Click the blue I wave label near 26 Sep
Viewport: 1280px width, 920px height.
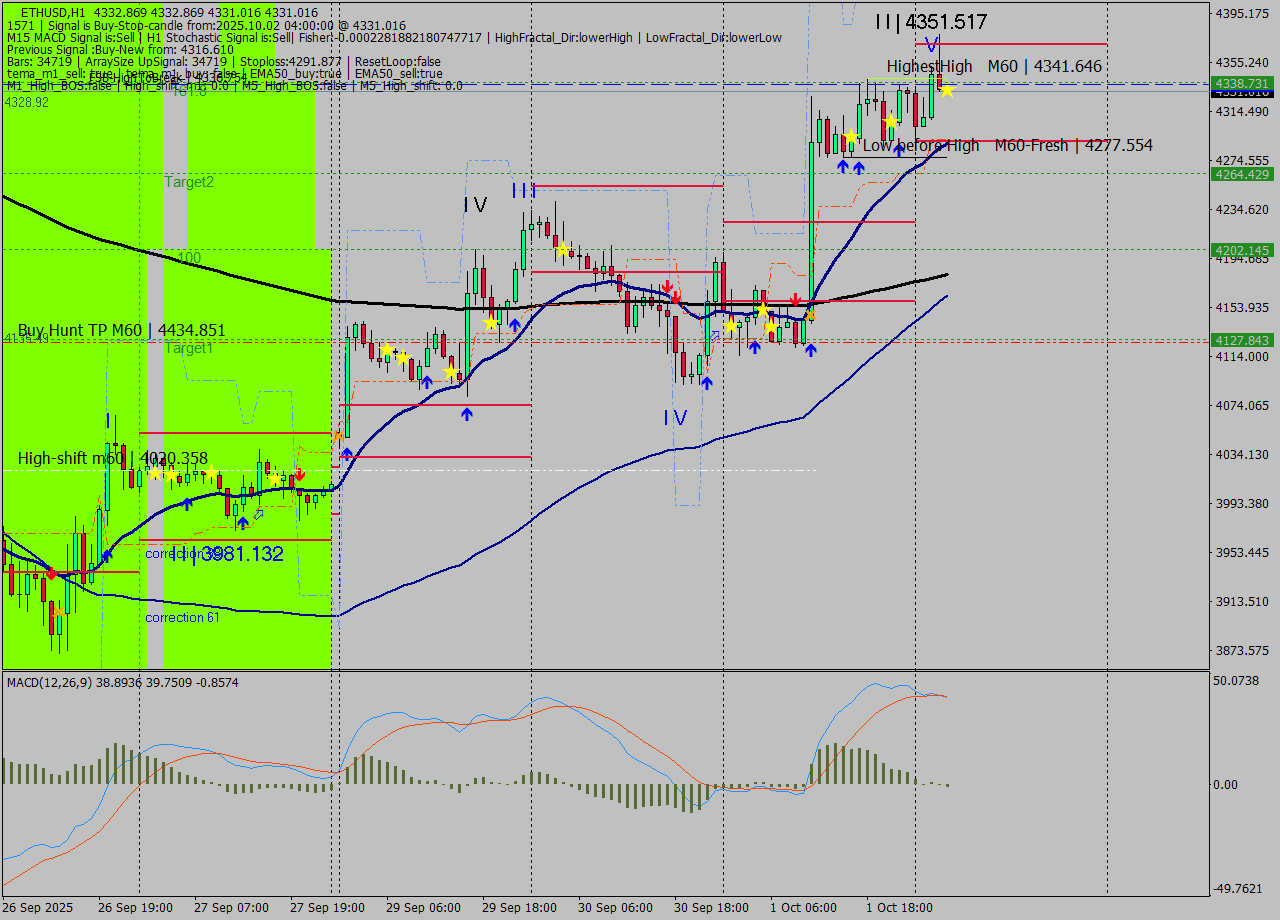click(108, 422)
